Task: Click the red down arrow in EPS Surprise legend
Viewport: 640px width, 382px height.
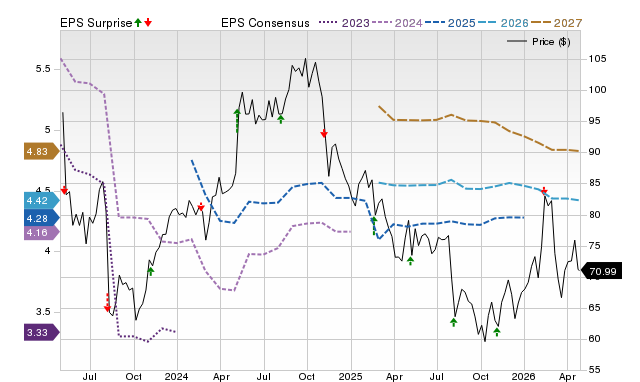Action: pyautogui.click(x=148, y=23)
